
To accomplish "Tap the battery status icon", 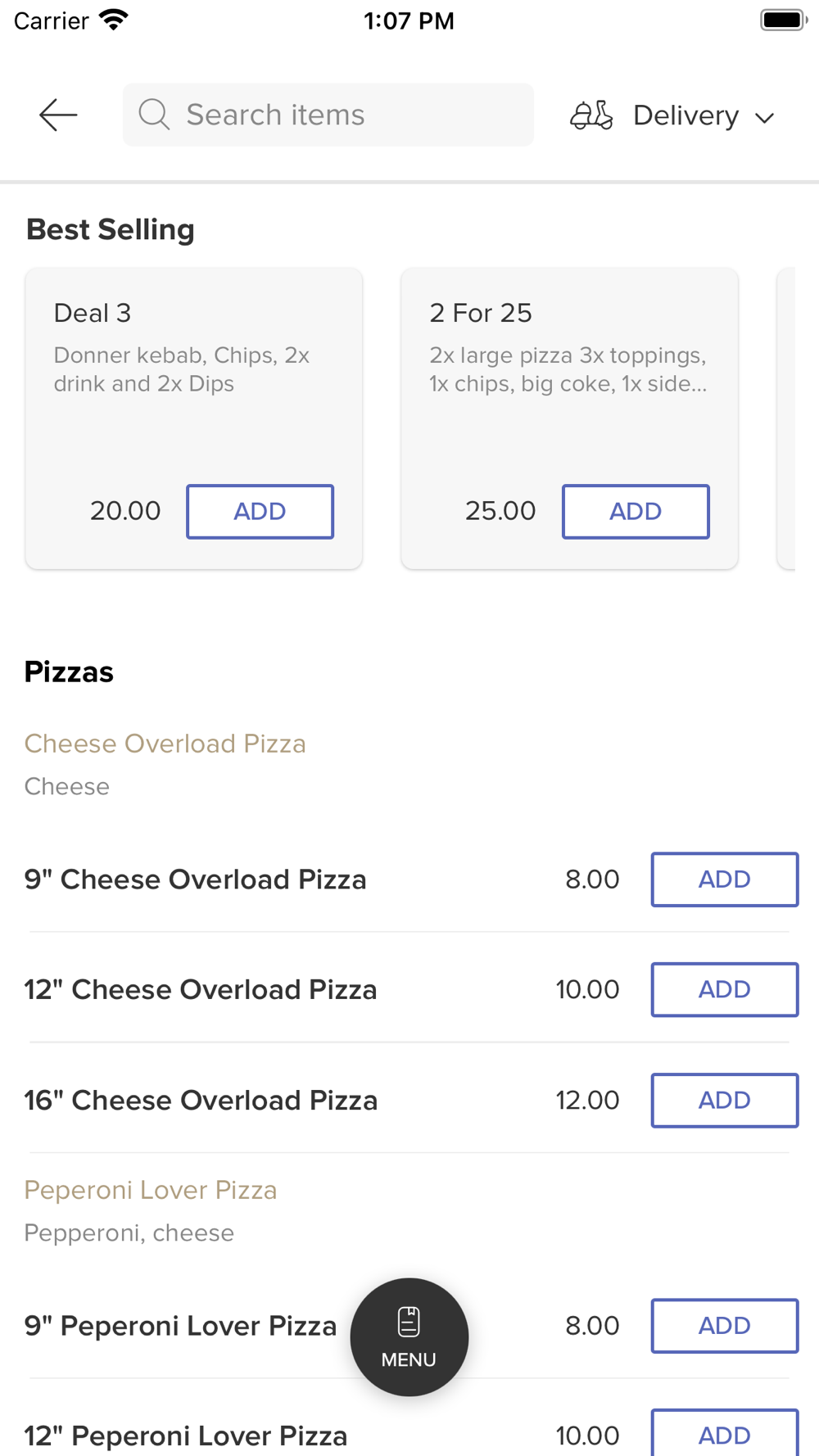I will pyautogui.click(x=783, y=20).
